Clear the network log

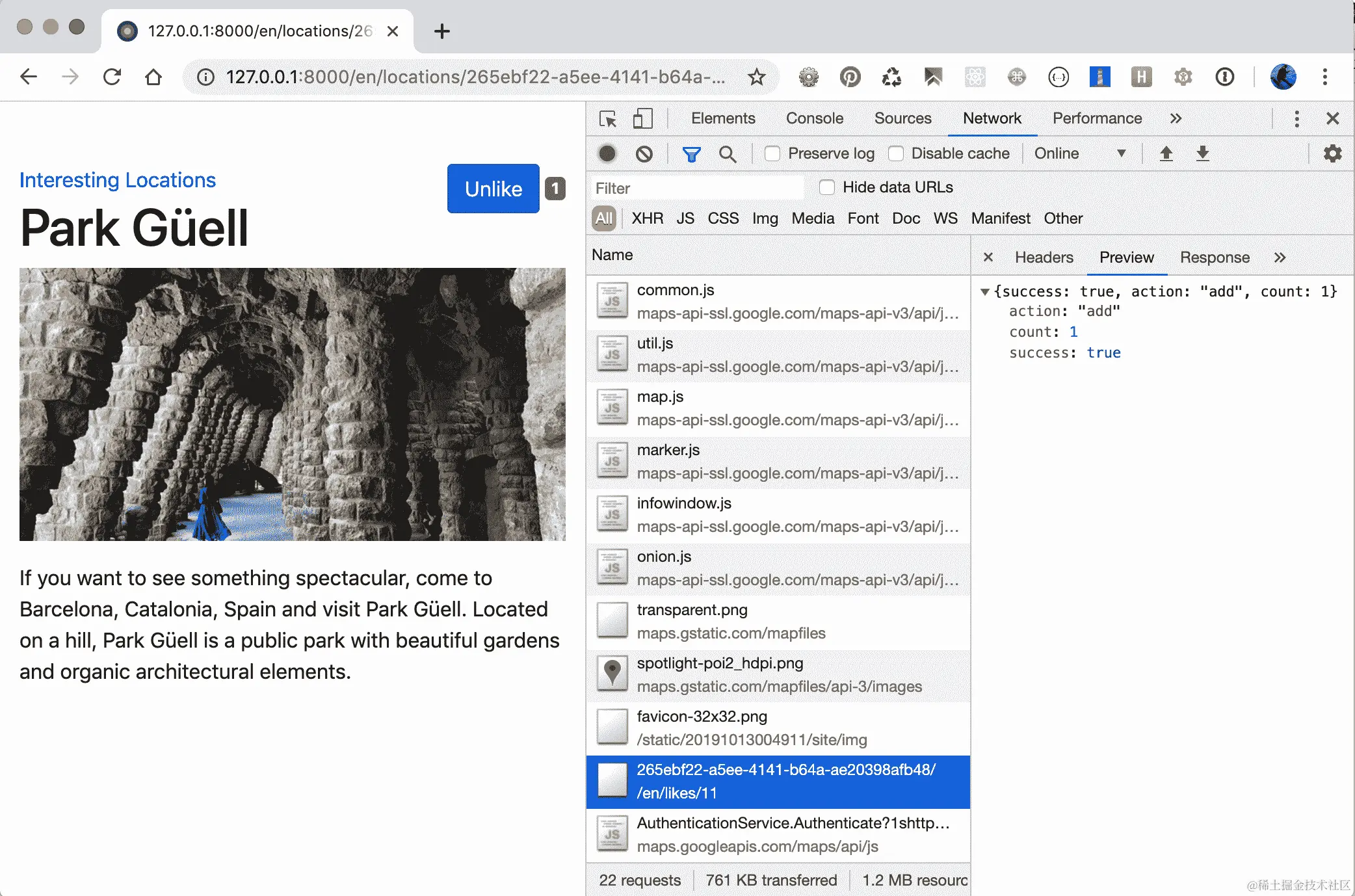click(644, 153)
